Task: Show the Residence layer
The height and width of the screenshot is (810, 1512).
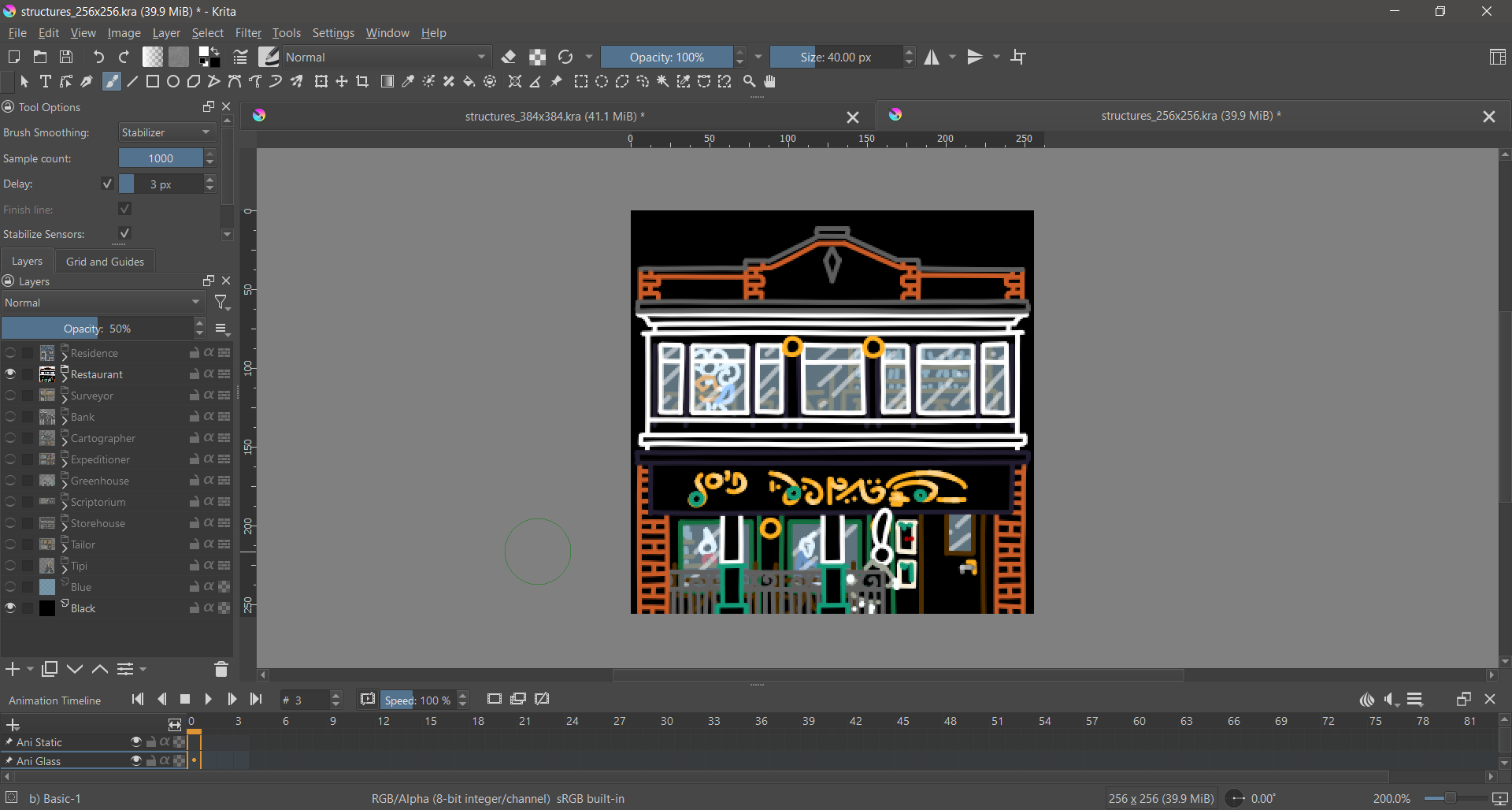Action: point(10,353)
